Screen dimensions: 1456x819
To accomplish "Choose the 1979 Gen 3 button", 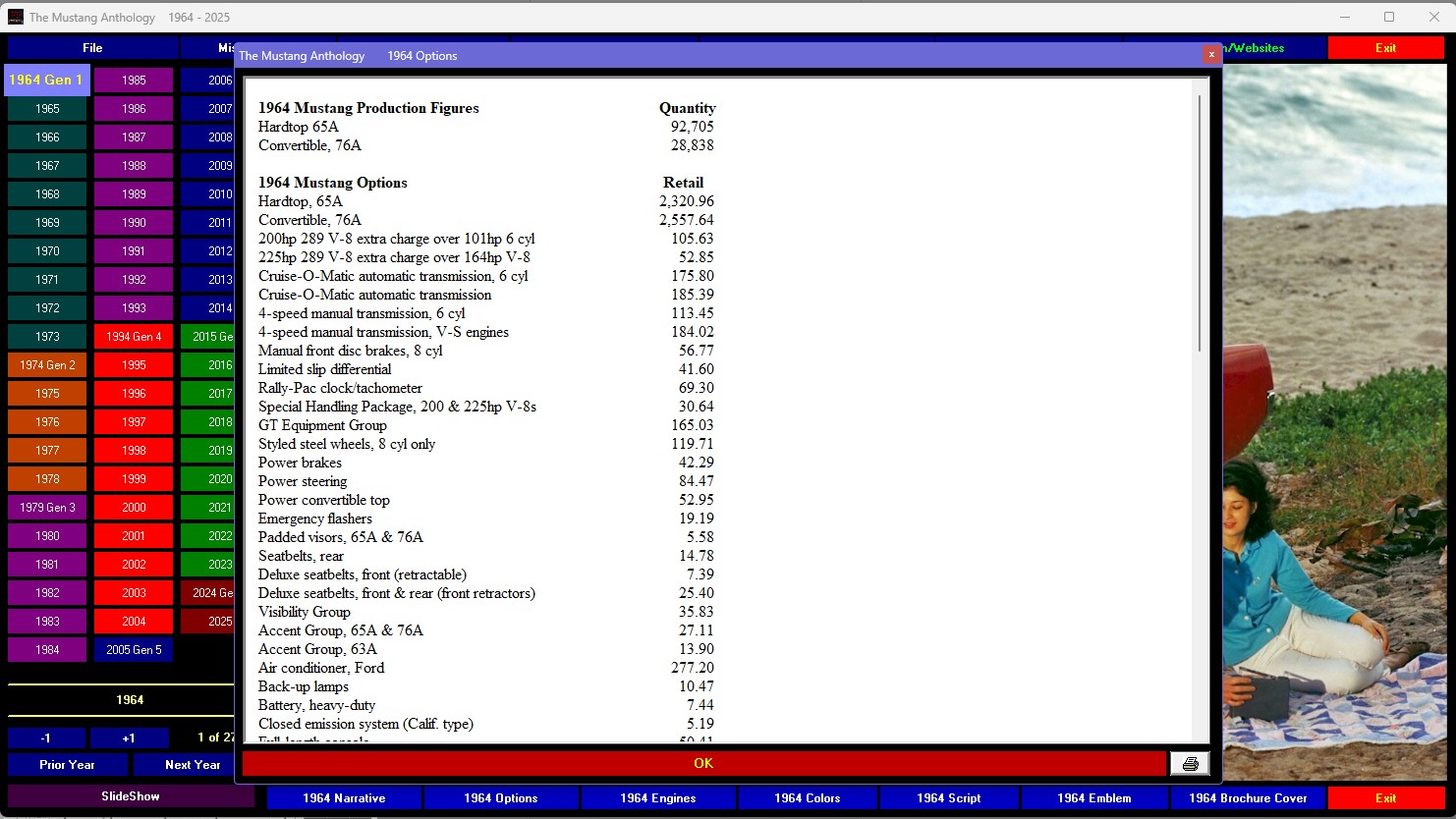I will click(47, 507).
